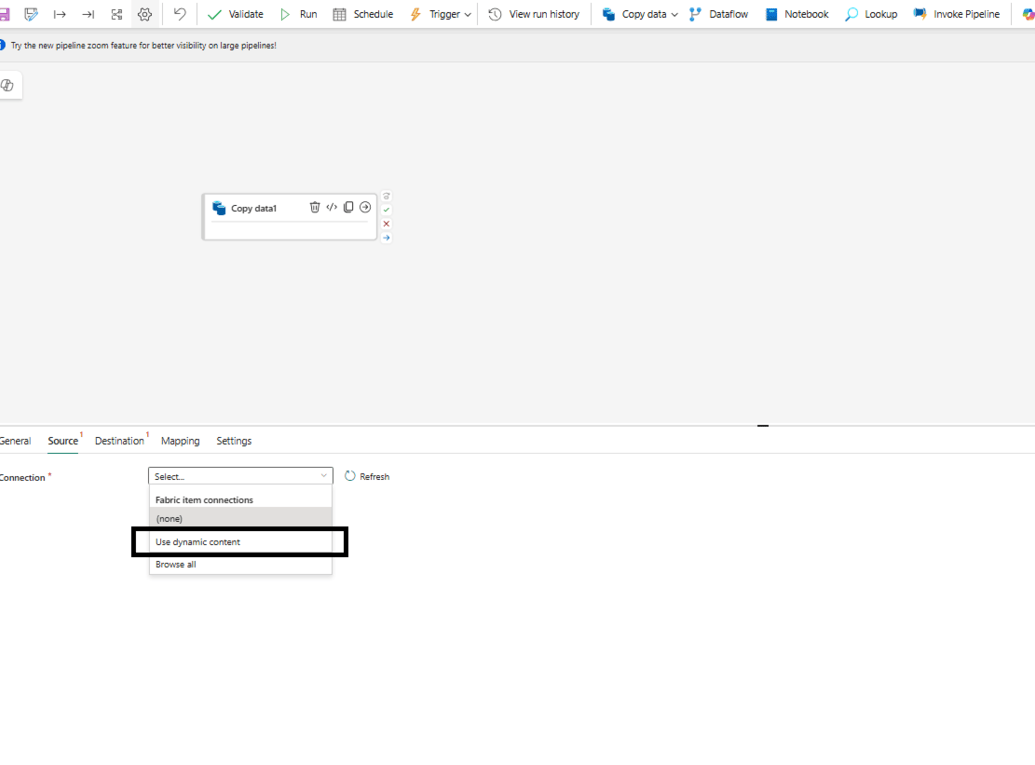This screenshot has height=765, width=1035.
Task: Choose the (none) connection option
Action: 240,519
